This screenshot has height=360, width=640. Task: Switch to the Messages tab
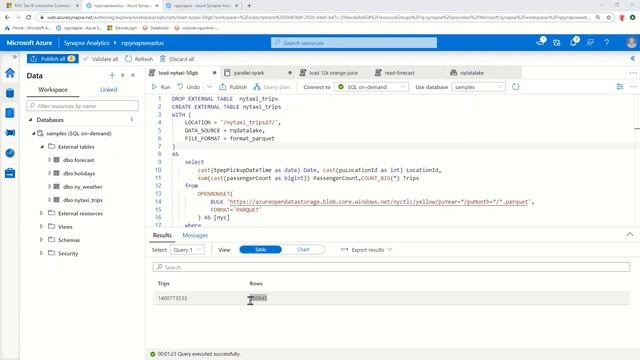pos(195,235)
